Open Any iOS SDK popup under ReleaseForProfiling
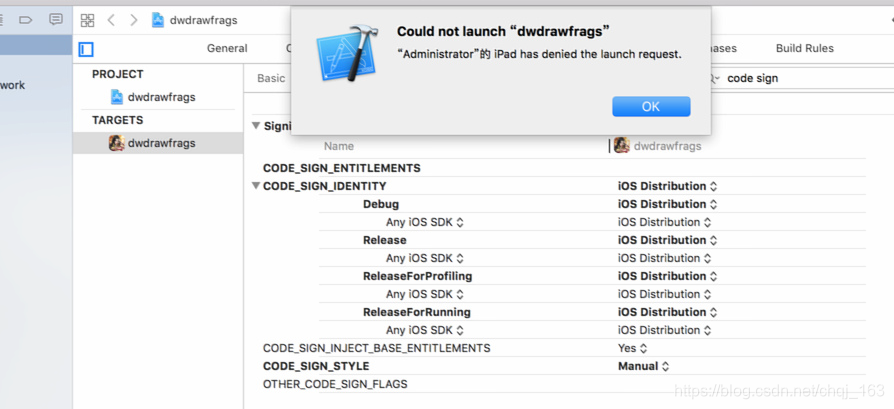 [425, 294]
